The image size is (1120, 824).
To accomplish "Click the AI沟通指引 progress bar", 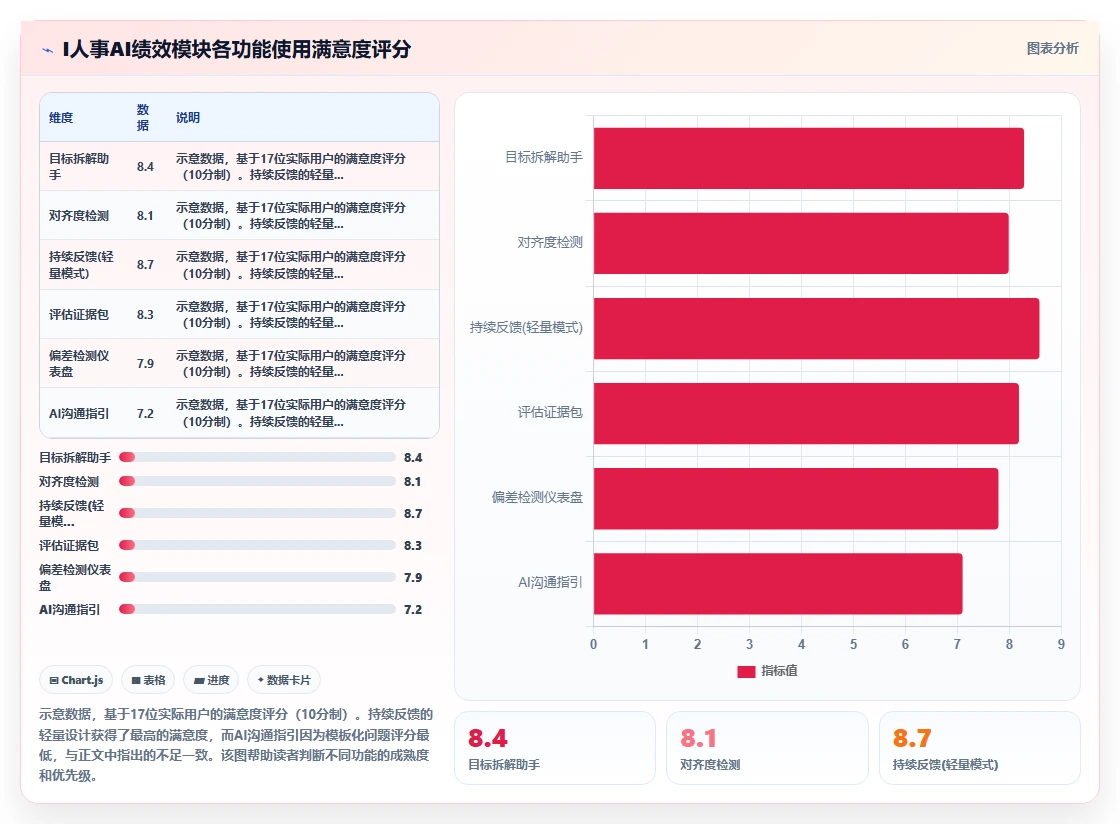I will pyautogui.click(x=257, y=609).
